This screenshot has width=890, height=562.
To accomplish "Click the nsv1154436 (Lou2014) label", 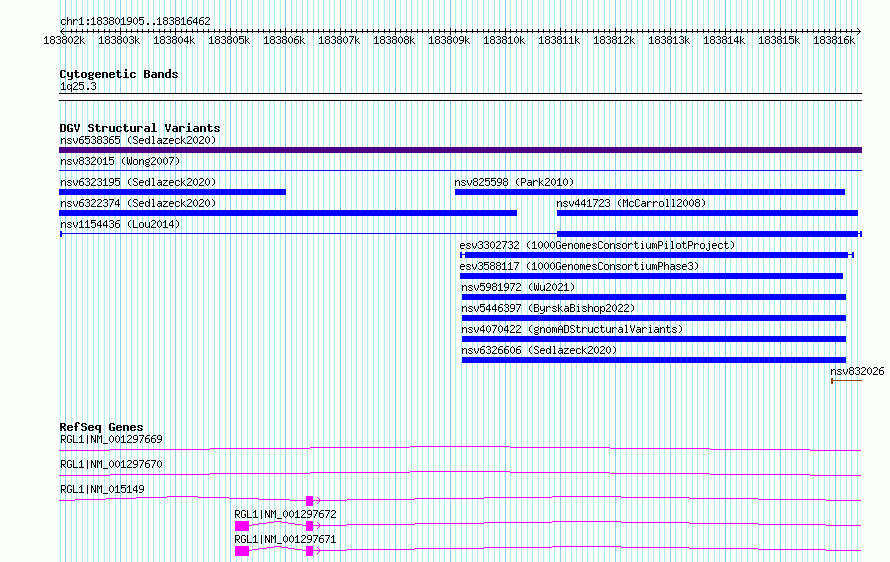I will point(120,224).
